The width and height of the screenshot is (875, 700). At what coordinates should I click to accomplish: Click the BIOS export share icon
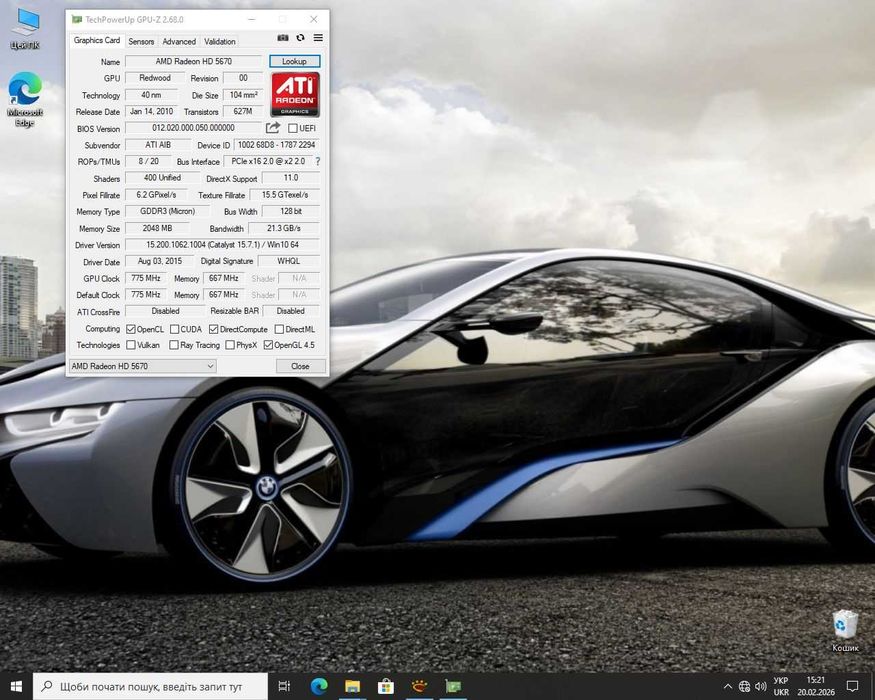pos(272,128)
